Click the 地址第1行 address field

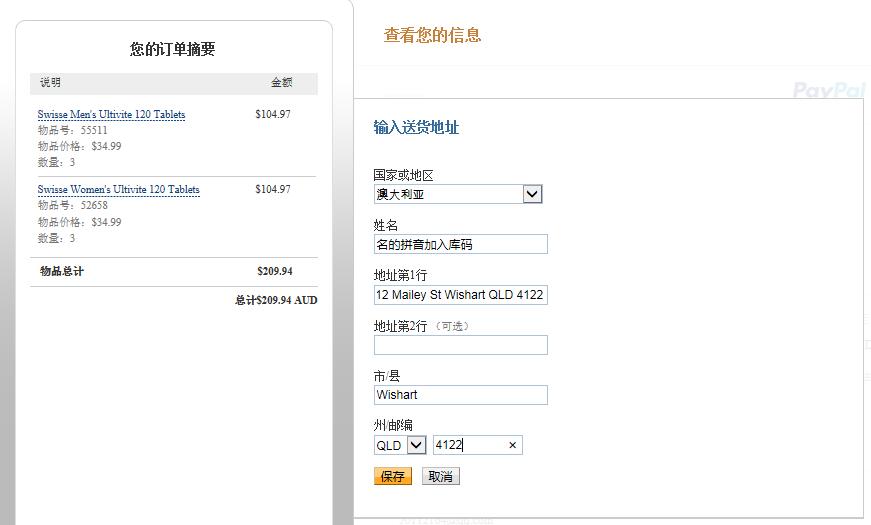[x=460, y=294]
